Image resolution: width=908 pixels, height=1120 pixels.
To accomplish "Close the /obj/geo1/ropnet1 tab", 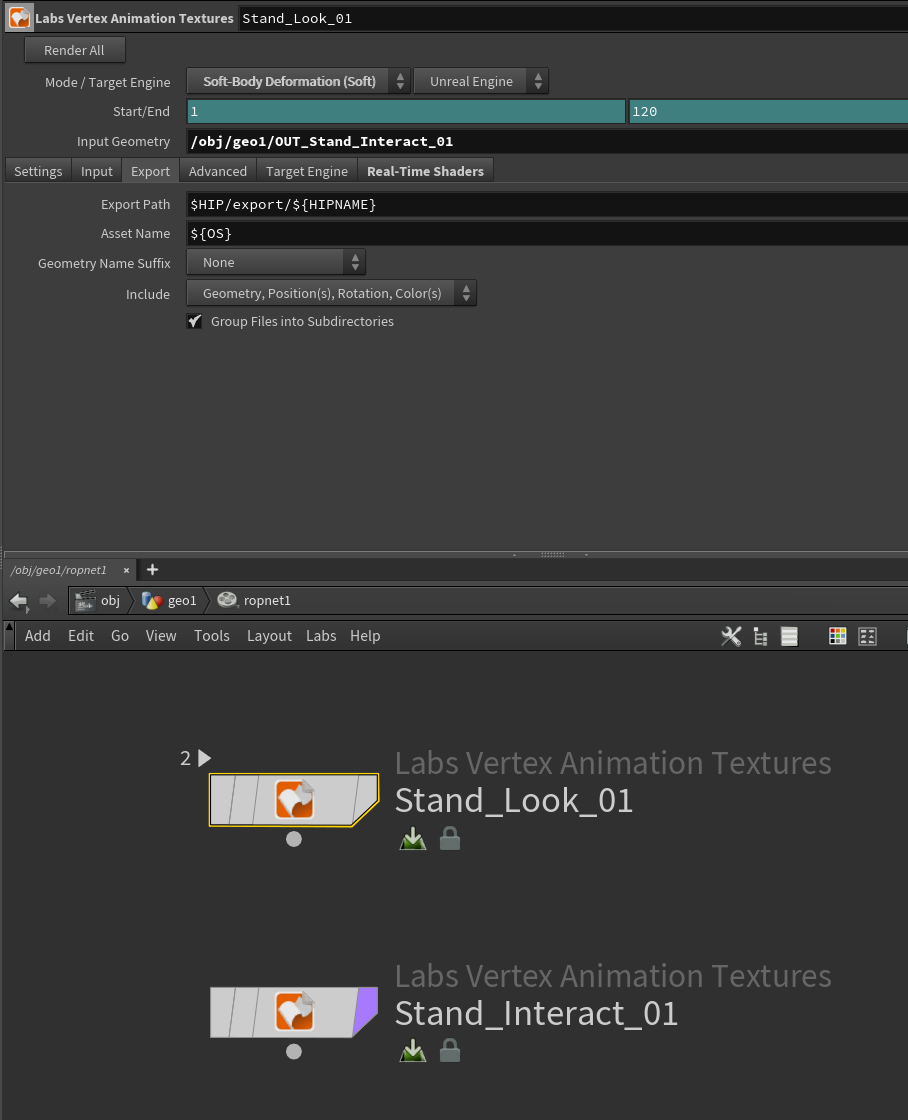I will point(126,570).
